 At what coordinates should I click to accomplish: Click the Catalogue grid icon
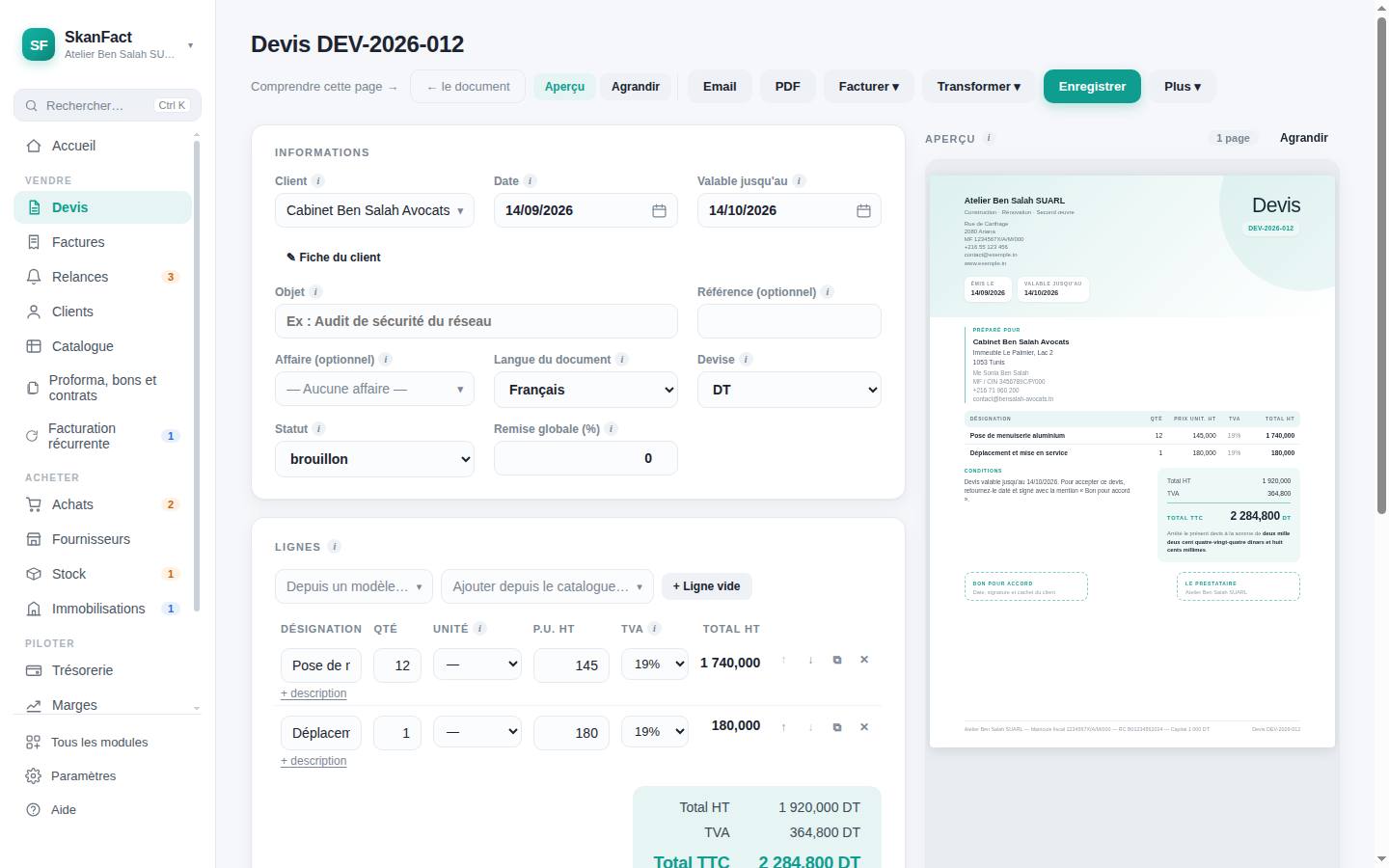[34, 346]
